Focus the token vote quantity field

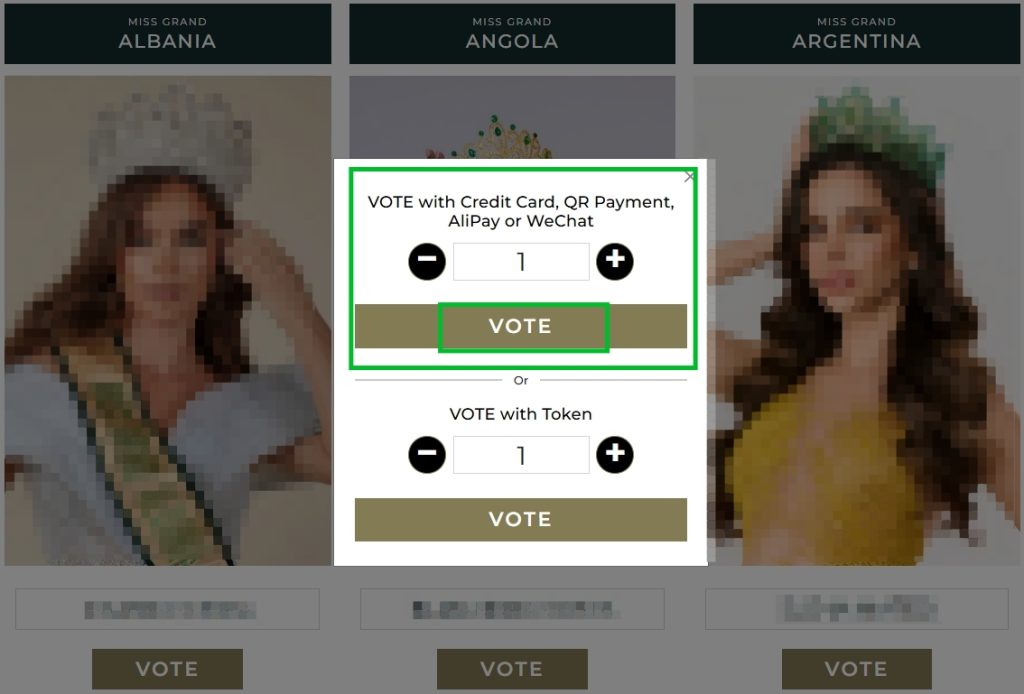tap(521, 455)
